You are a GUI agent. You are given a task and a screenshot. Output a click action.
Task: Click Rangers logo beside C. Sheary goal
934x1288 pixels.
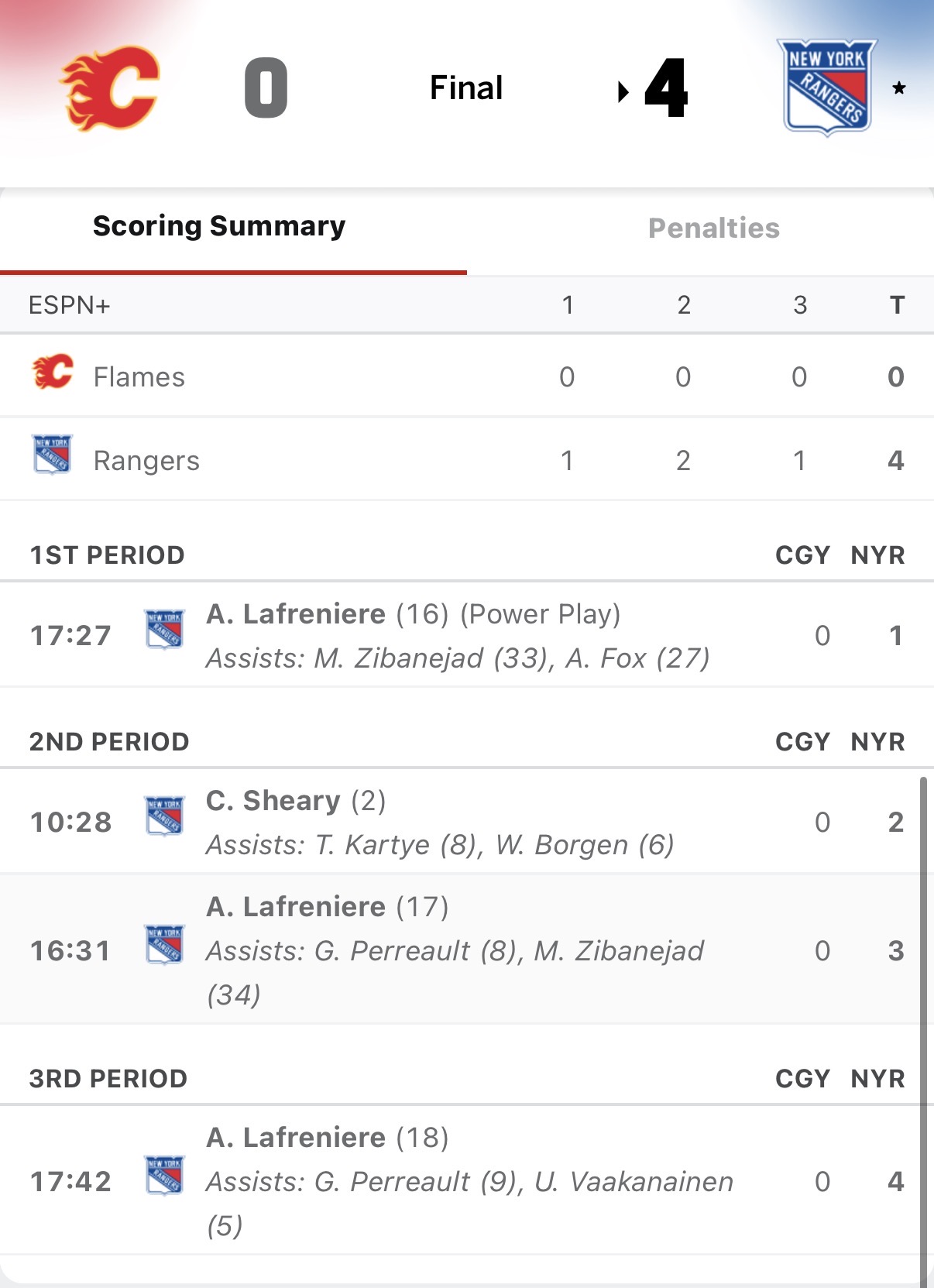pos(165,816)
